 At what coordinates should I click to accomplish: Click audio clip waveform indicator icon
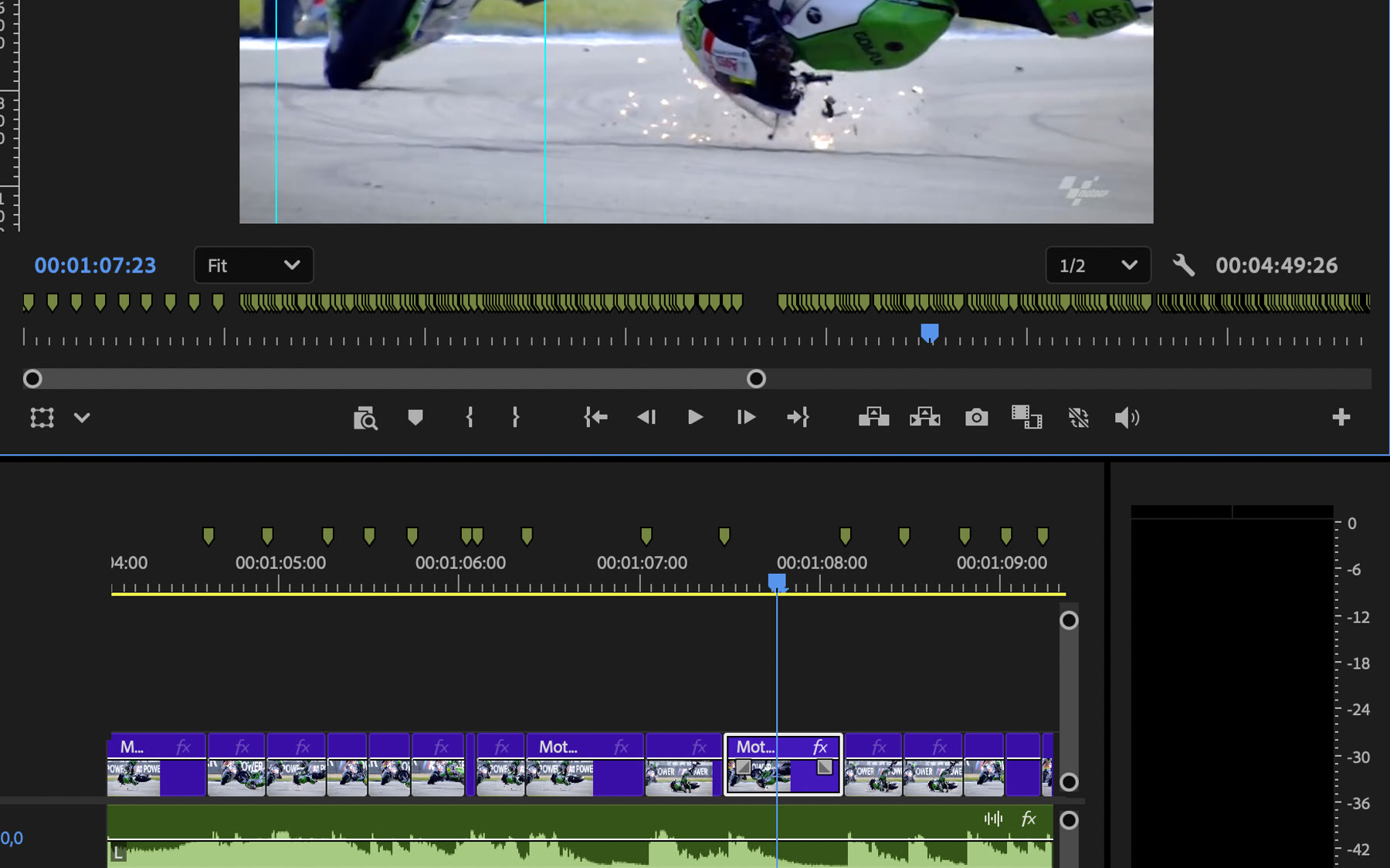[994, 819]
